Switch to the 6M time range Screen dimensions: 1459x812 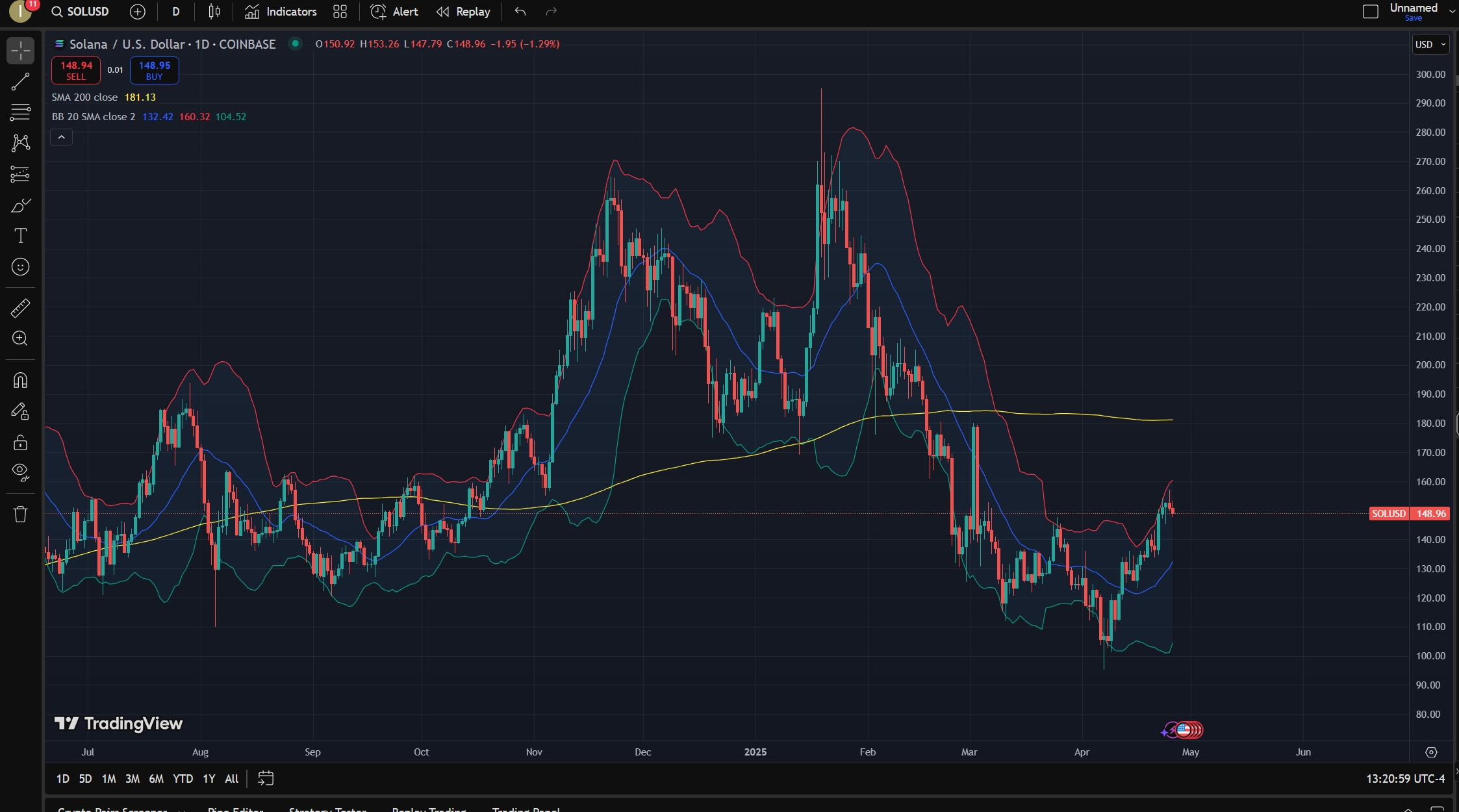156,778
